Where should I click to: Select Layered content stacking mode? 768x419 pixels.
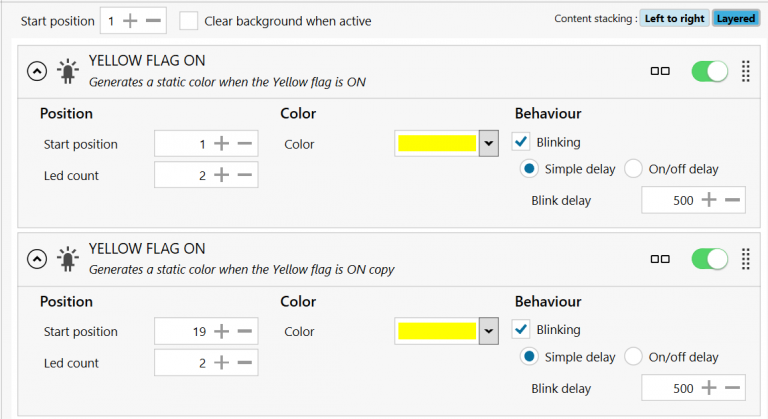click(x=735, y=18)
